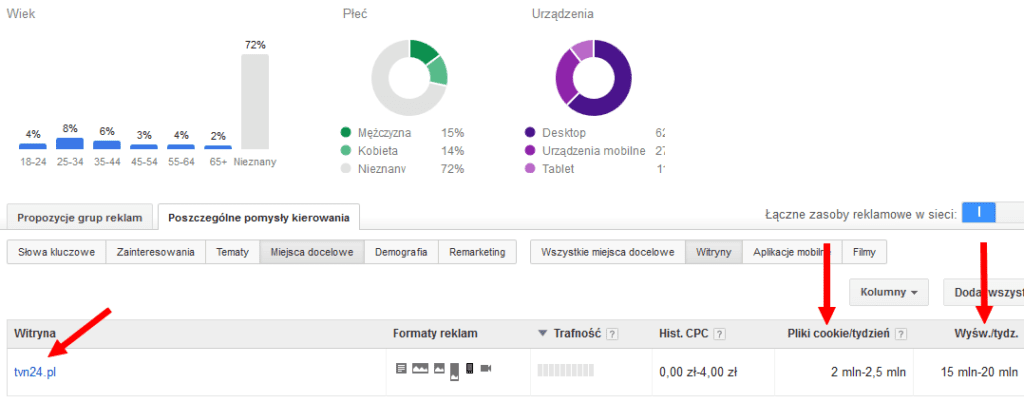Open the tvn24.pl website link
The image size is (1024, 402).
click(35, 373)
